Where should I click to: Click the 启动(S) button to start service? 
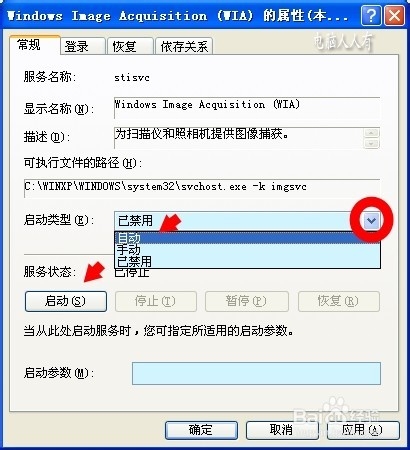pos(66,301)
